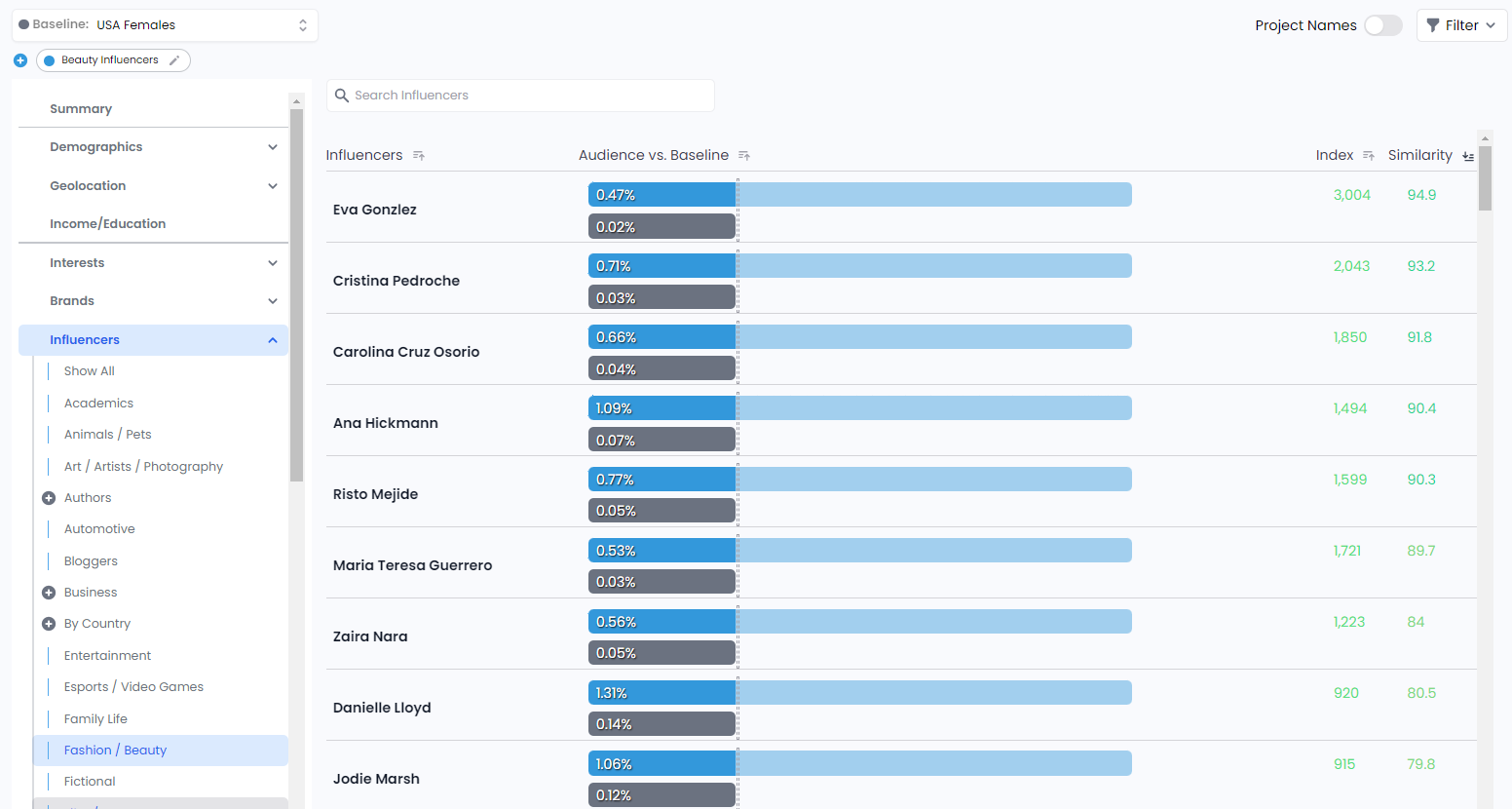The height and width of the screenshot is (809, 1512).
Task: Click the blue plus icon to add audience
Action: coord(20,60)
